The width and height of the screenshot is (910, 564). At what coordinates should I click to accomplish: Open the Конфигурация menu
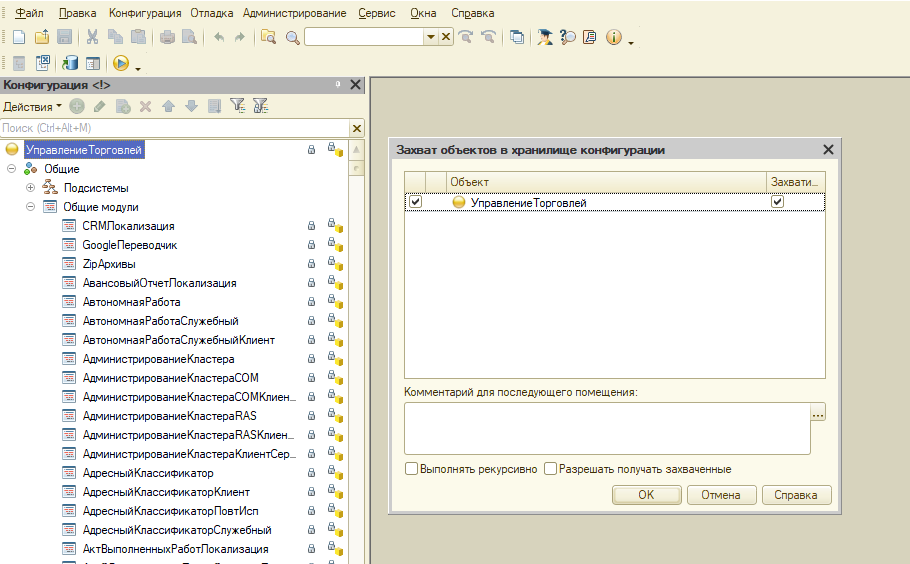145,13
